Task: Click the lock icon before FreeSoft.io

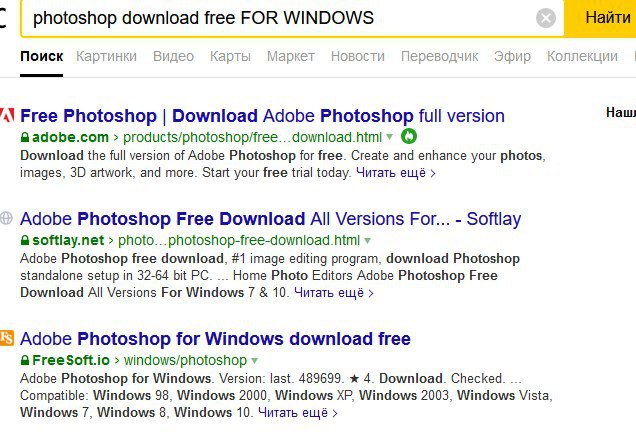Action: tap(25, 360)
